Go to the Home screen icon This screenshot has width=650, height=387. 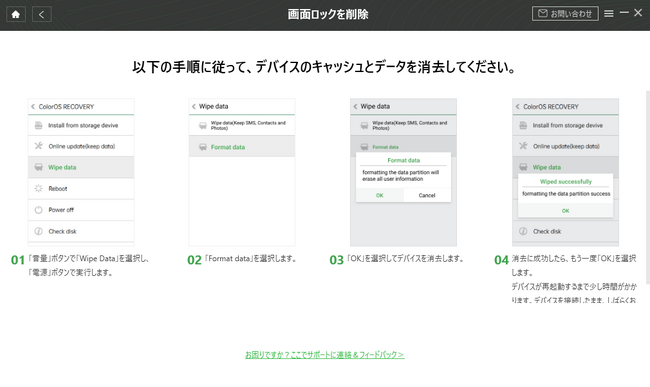[x=16, y=15]
